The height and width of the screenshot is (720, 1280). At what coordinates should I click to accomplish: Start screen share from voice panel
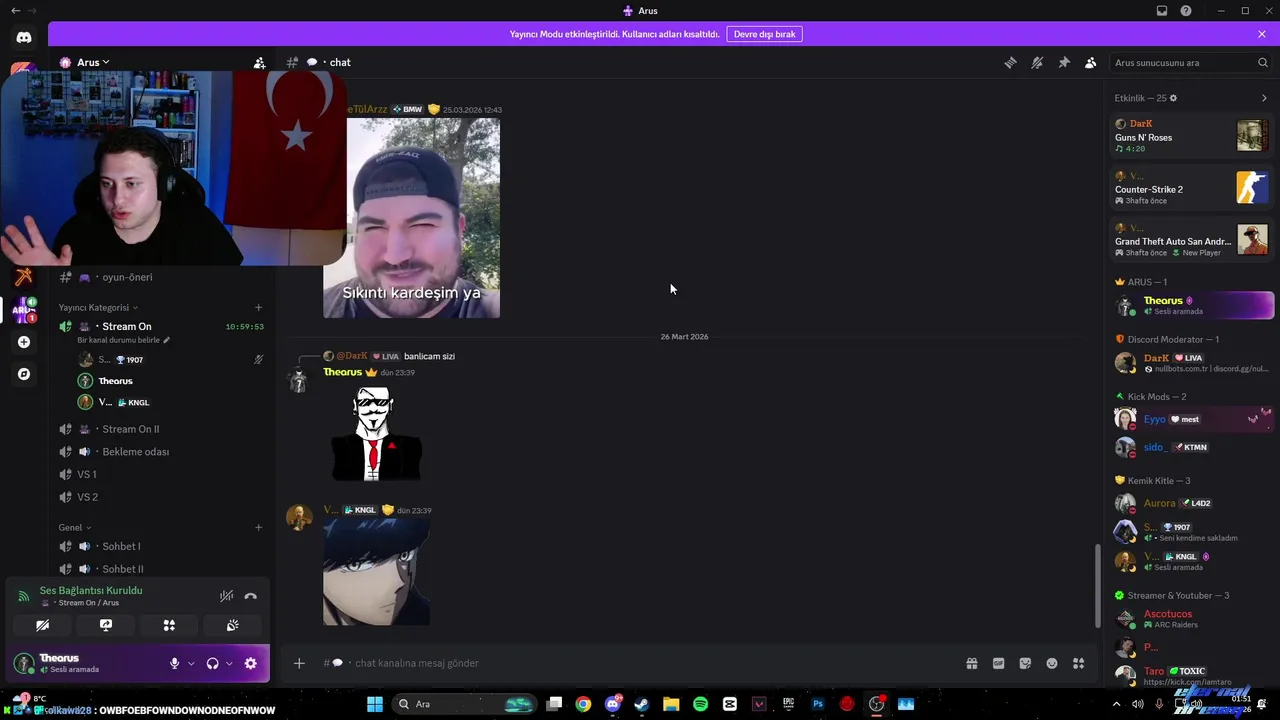click(x=106, y=625)
